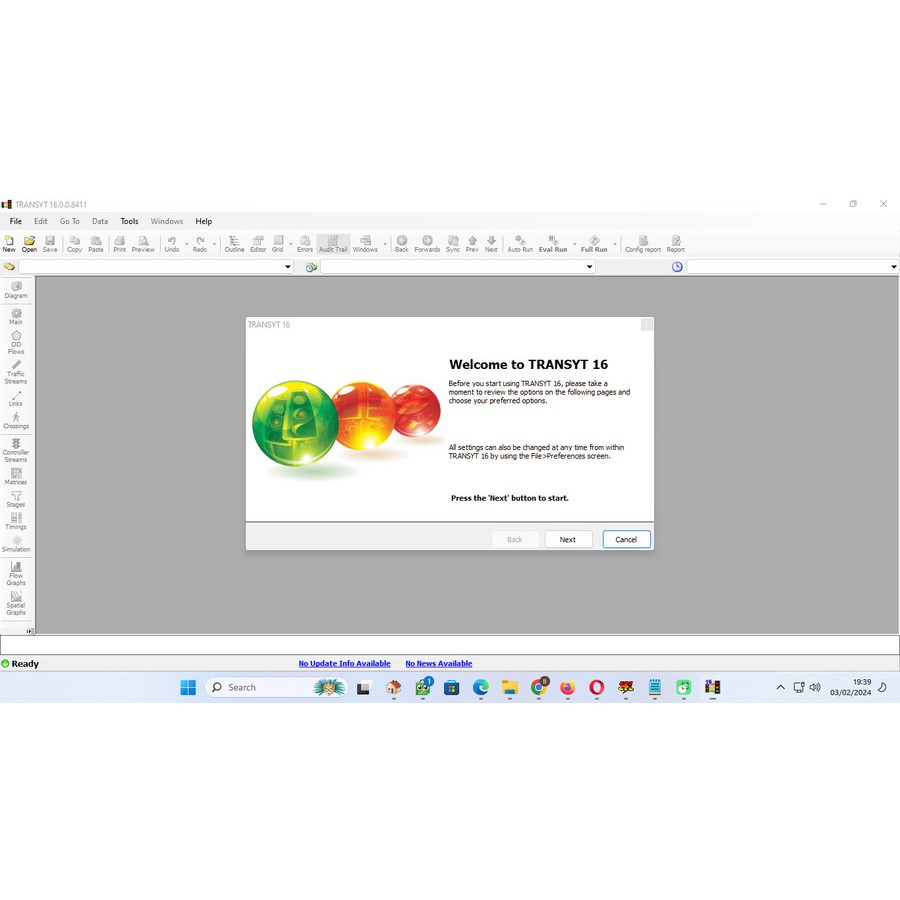Click the No Update Info Available link
Image resolution: width=900 pixels, height=900 pixels.
coord(344,664)
